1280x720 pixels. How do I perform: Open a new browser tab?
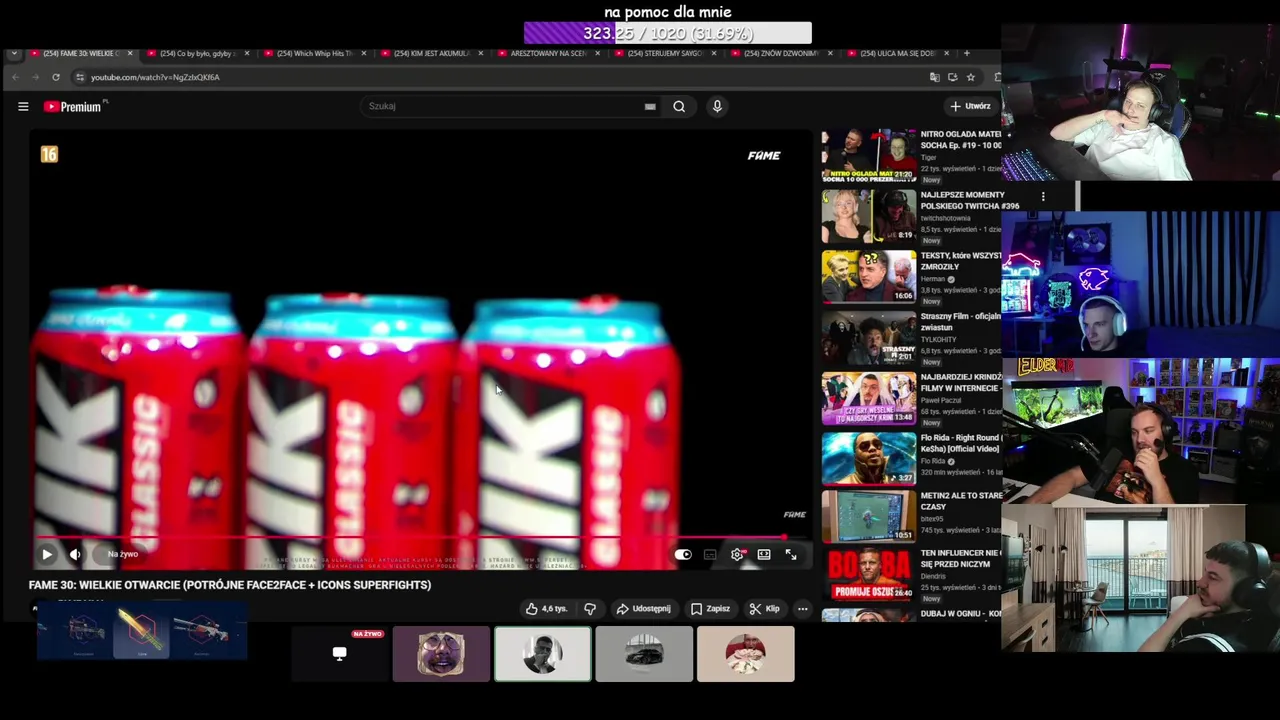966,53
